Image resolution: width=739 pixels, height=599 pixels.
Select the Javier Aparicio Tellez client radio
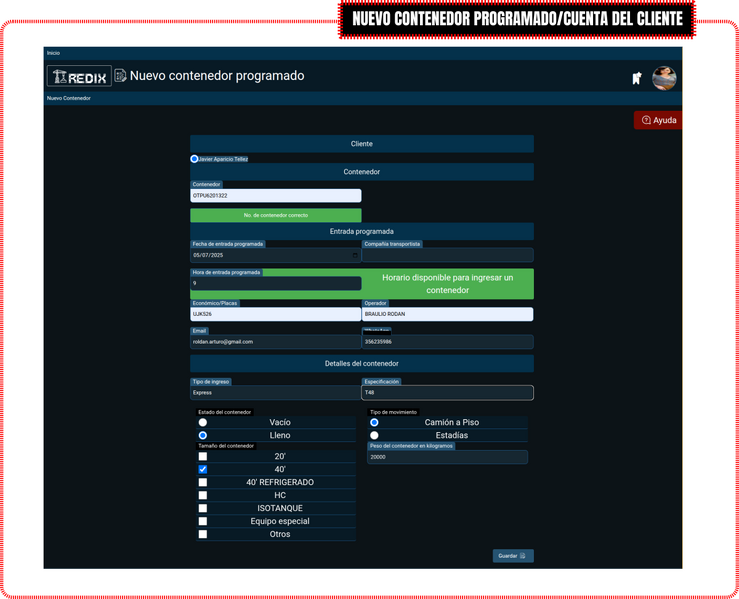tap(195, 159)
